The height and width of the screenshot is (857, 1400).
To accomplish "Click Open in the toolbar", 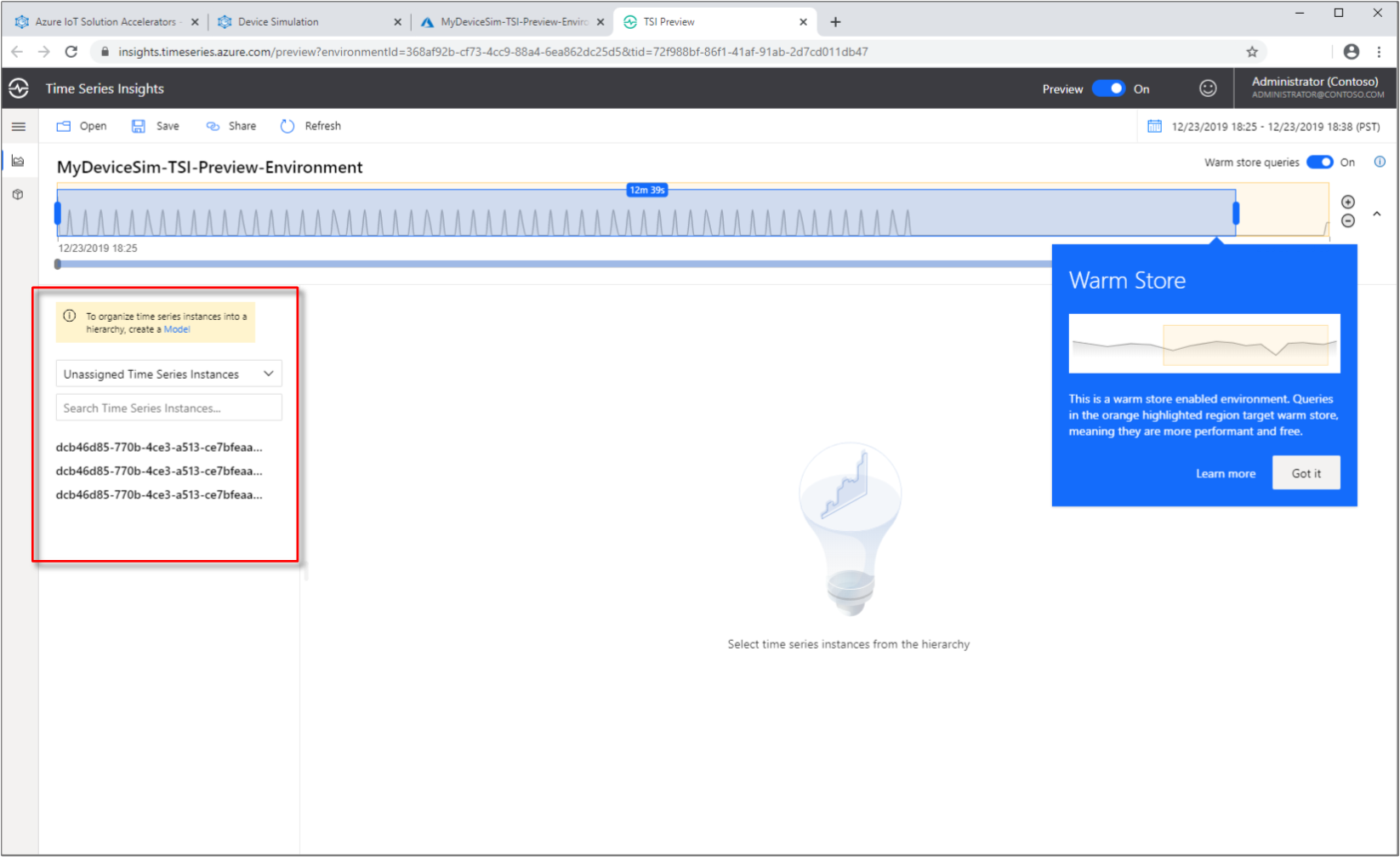I will [82, 126].
